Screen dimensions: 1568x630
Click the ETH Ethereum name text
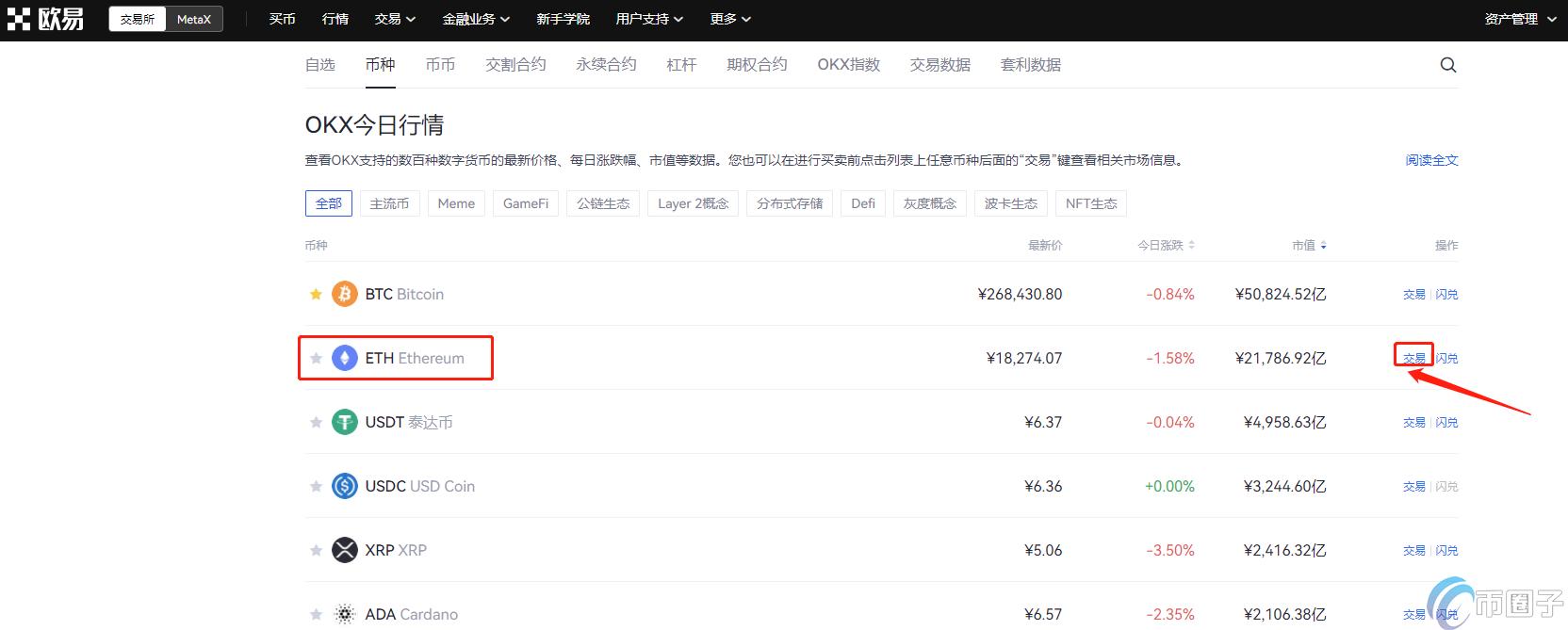[x=415, y=358]
